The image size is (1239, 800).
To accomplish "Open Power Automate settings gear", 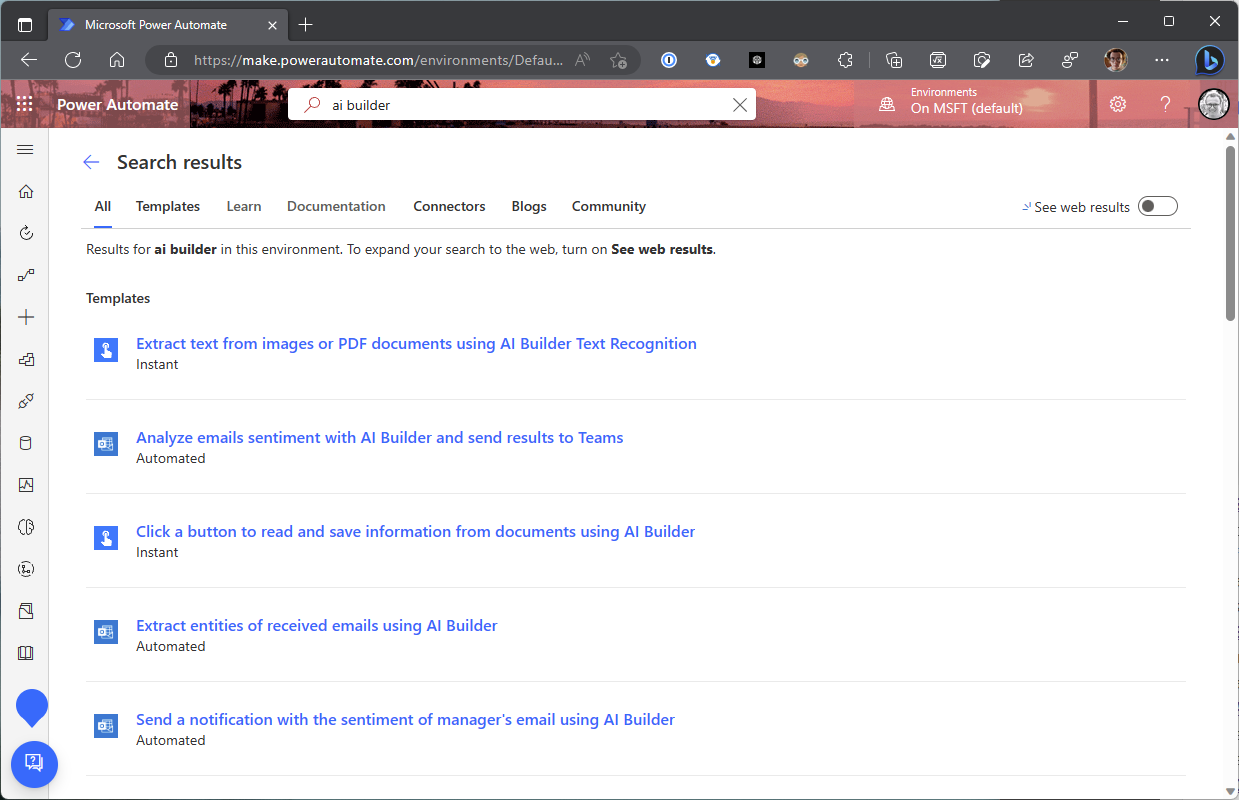I will pos(1118,104).
